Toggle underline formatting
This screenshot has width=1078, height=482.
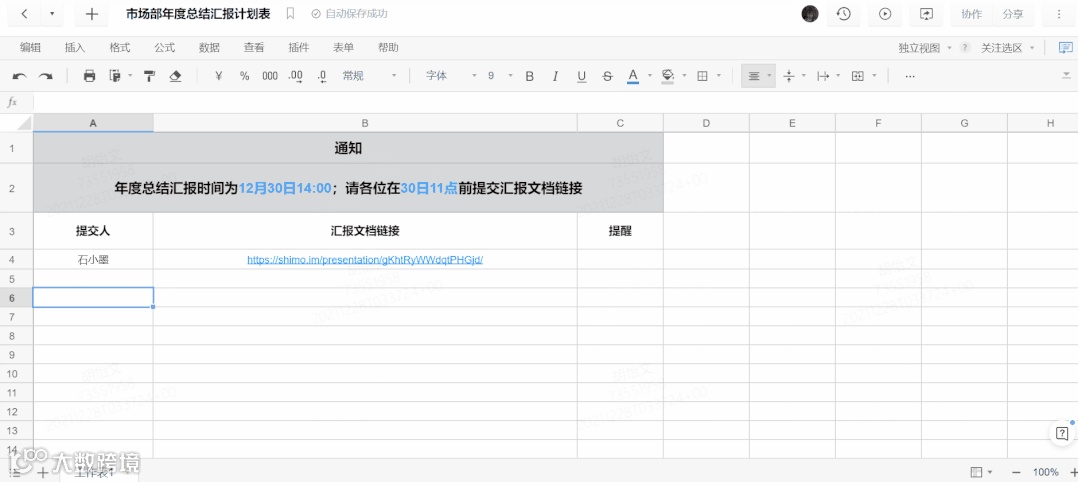pyautogui.click(x=582, y=76)
